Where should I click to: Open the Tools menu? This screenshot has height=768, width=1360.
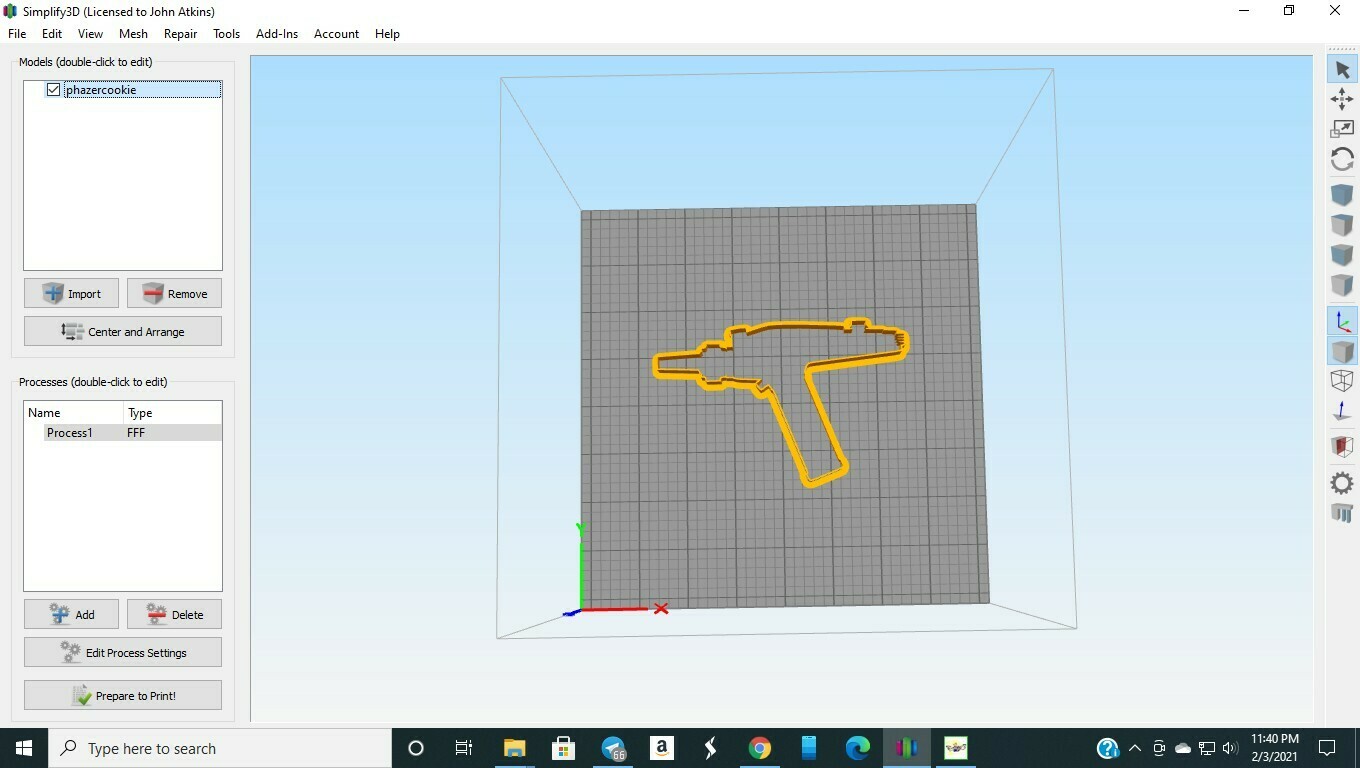pyautogui.click(x=226, y=33)
